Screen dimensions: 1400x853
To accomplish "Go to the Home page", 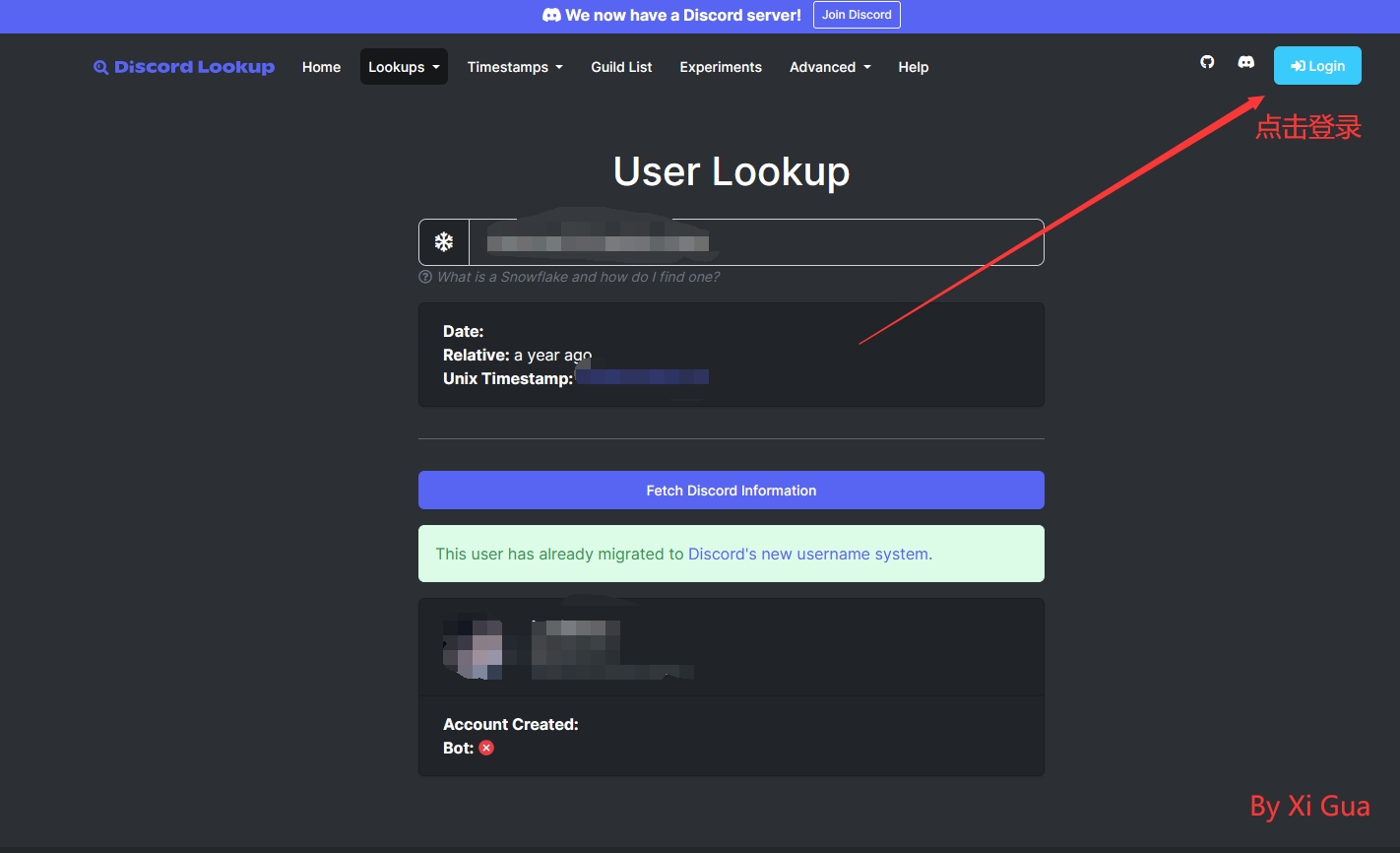I will pyautogui.click(x=321, y=67).
